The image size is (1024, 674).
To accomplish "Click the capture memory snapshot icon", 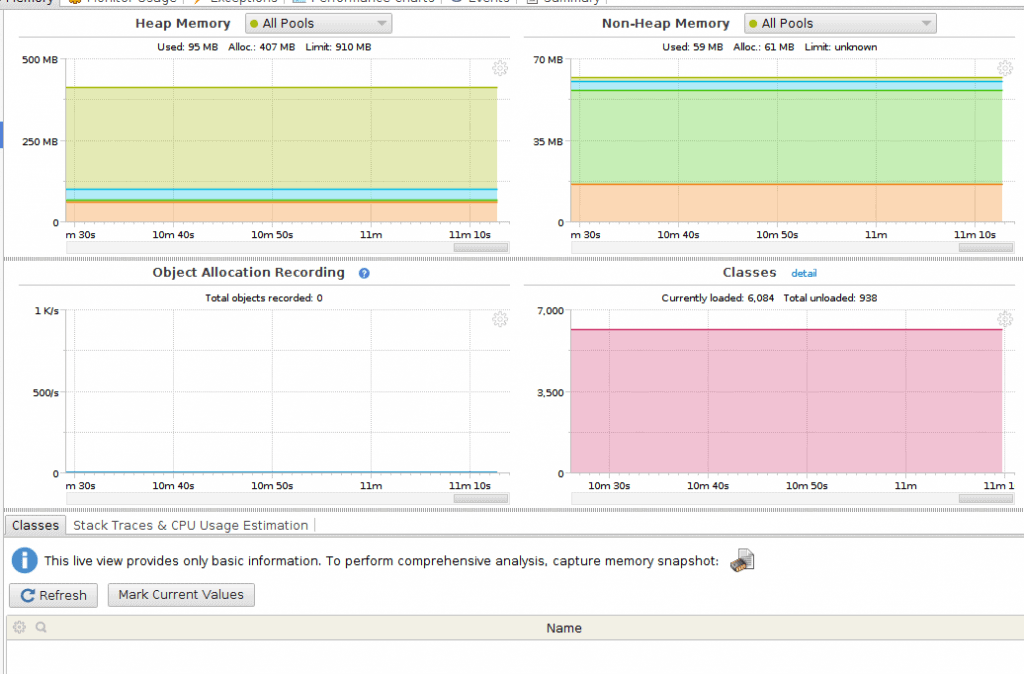I will click(x=740, y=560).
